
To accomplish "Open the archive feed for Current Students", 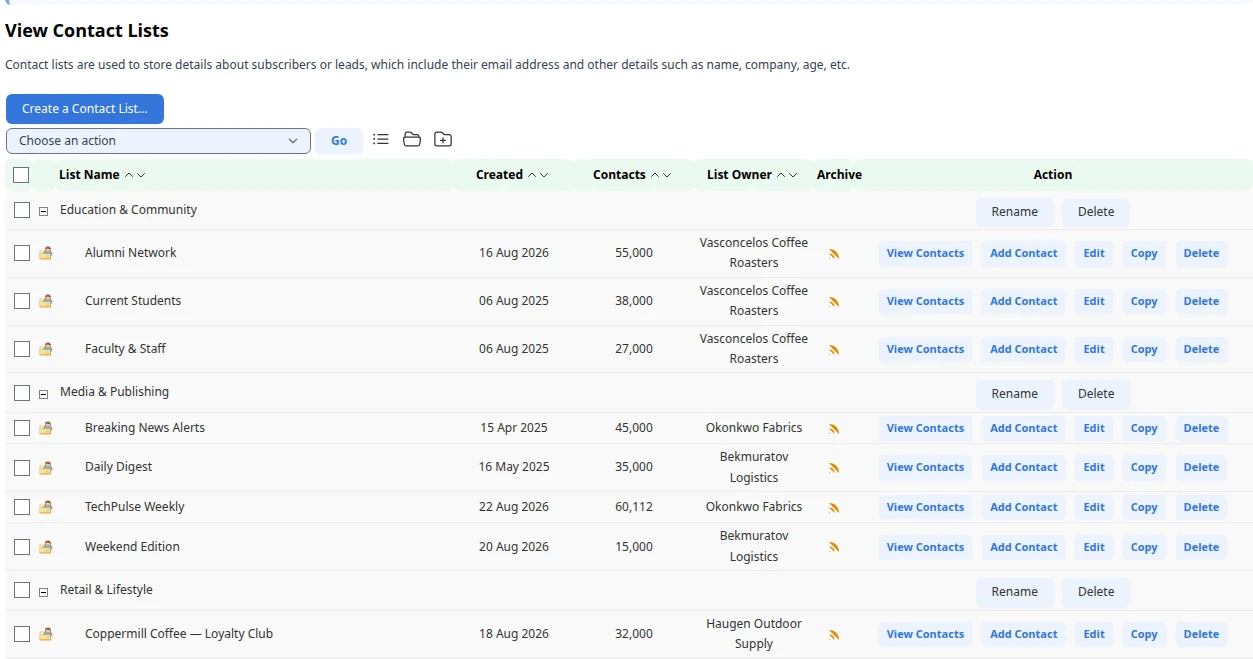I will (834, 302).
